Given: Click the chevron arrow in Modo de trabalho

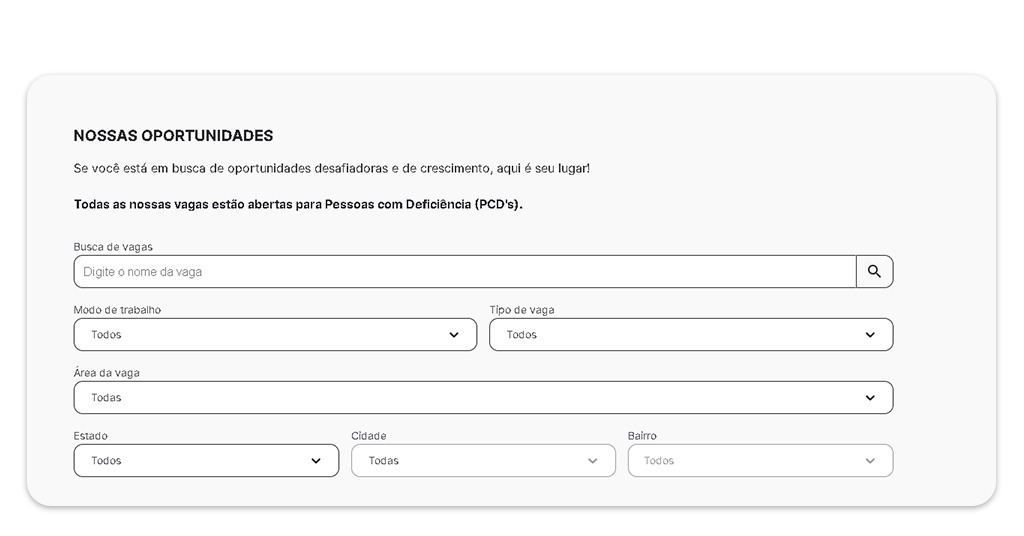Looking at the screenshot, I should coord(454,335).
